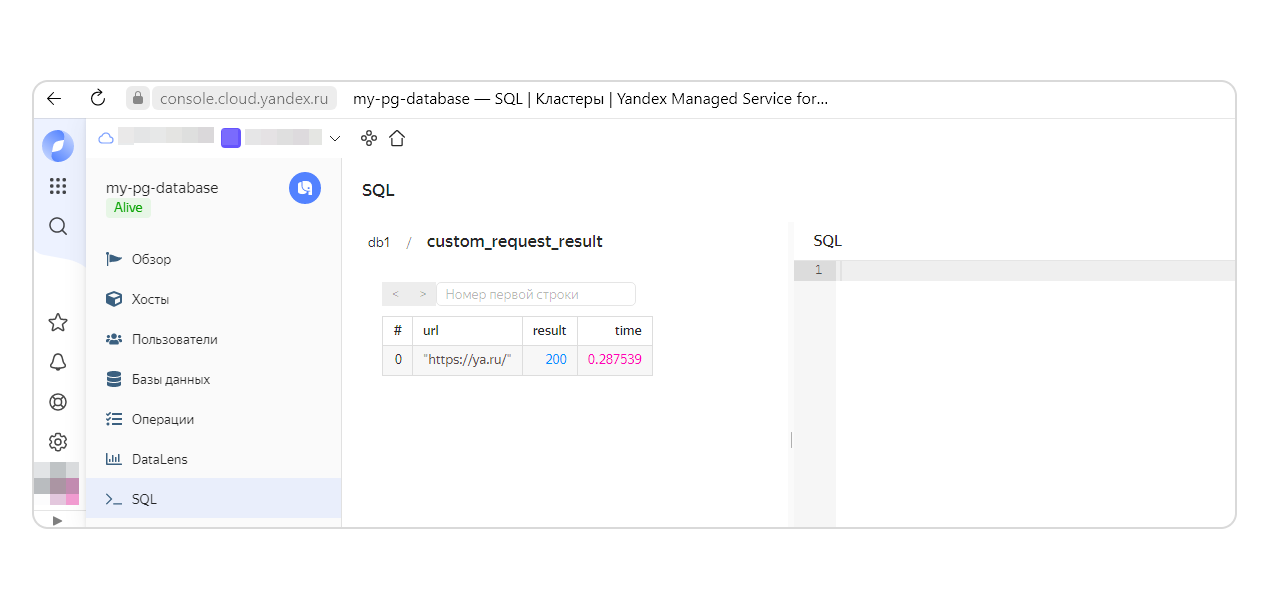The height and width of the screenshot is (609, 1269).
Task: Open the all services grid icon
Action: pyautogui.click(x=58, y=186)
